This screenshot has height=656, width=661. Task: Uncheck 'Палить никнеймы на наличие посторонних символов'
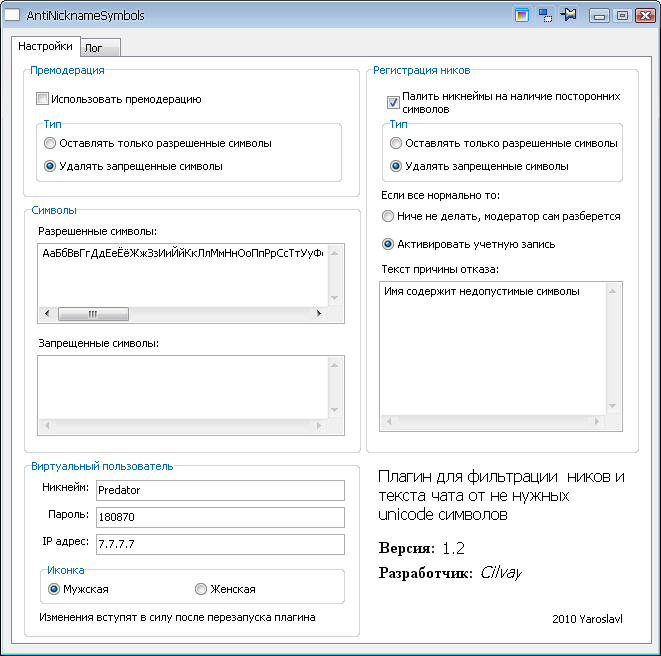(x=394, y=102)
